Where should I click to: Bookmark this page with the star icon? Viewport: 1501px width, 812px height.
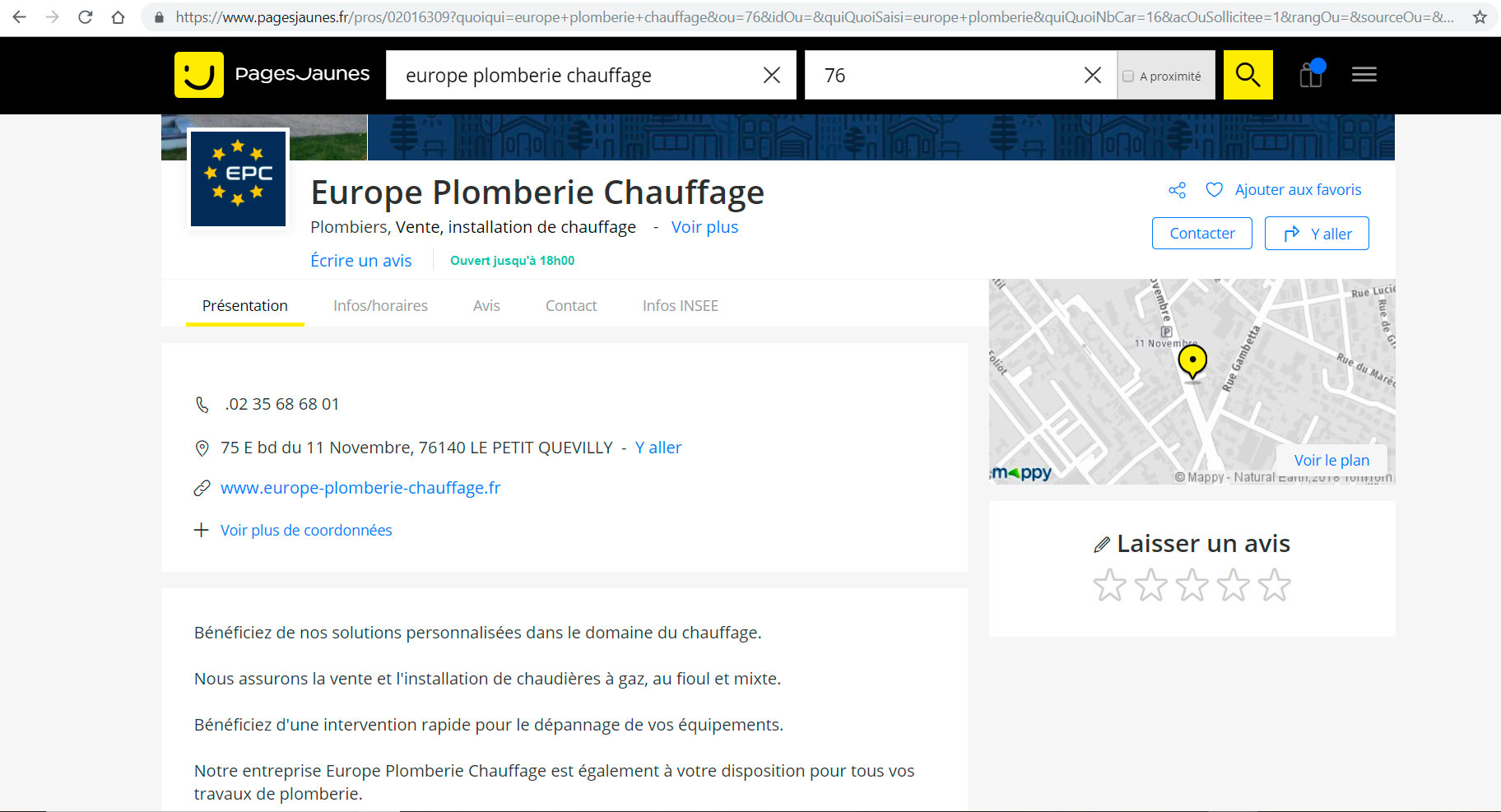click(x=1480, y=16)
